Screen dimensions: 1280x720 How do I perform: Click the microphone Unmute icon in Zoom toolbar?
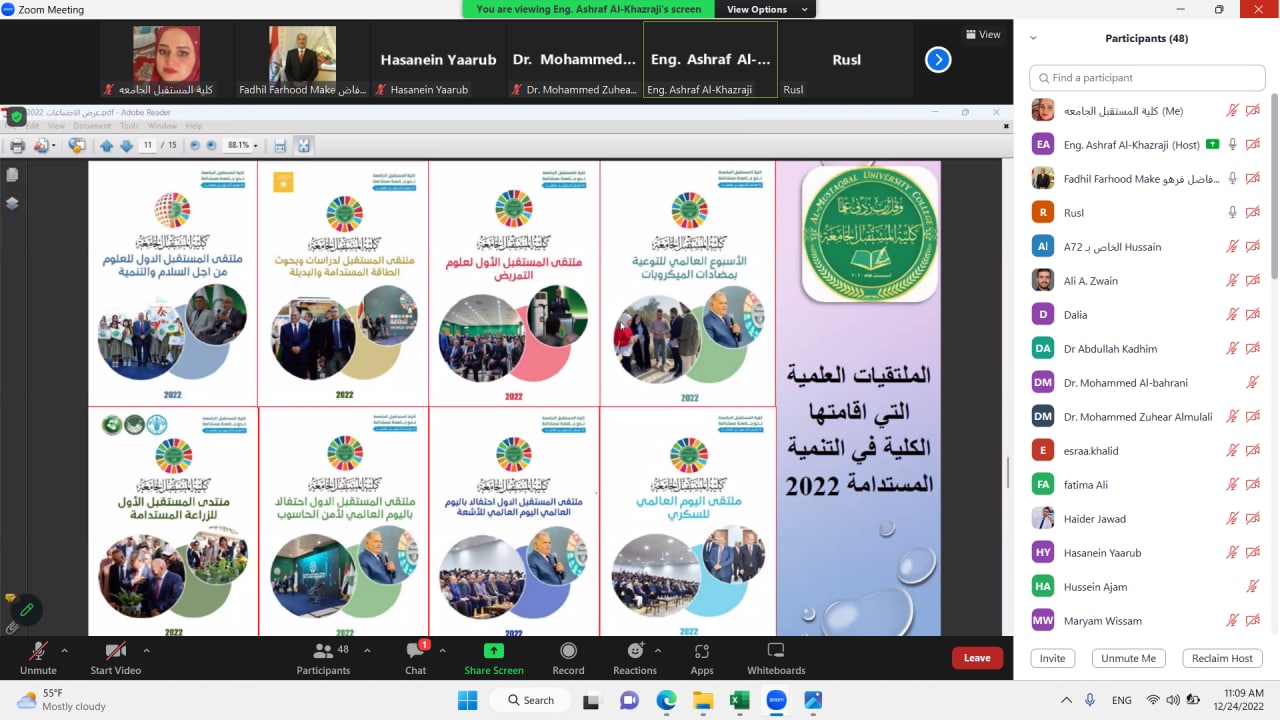pyautogui.click(x=38, y=651)
